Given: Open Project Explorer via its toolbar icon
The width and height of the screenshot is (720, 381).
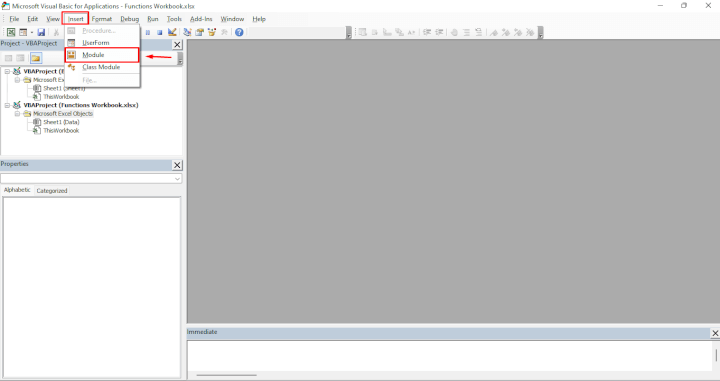Looking at the screenshot, I should (187, 32).
